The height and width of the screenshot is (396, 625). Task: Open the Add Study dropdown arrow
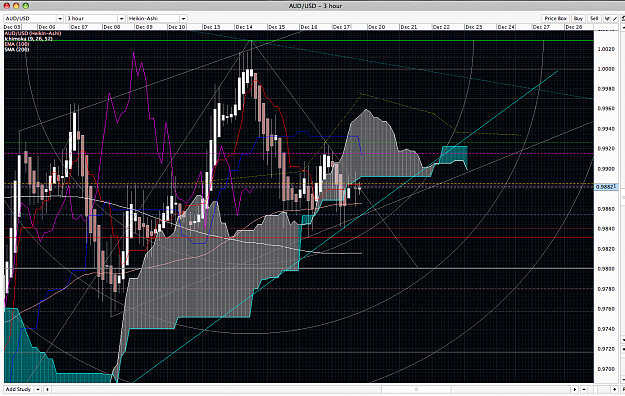[38, 389]
